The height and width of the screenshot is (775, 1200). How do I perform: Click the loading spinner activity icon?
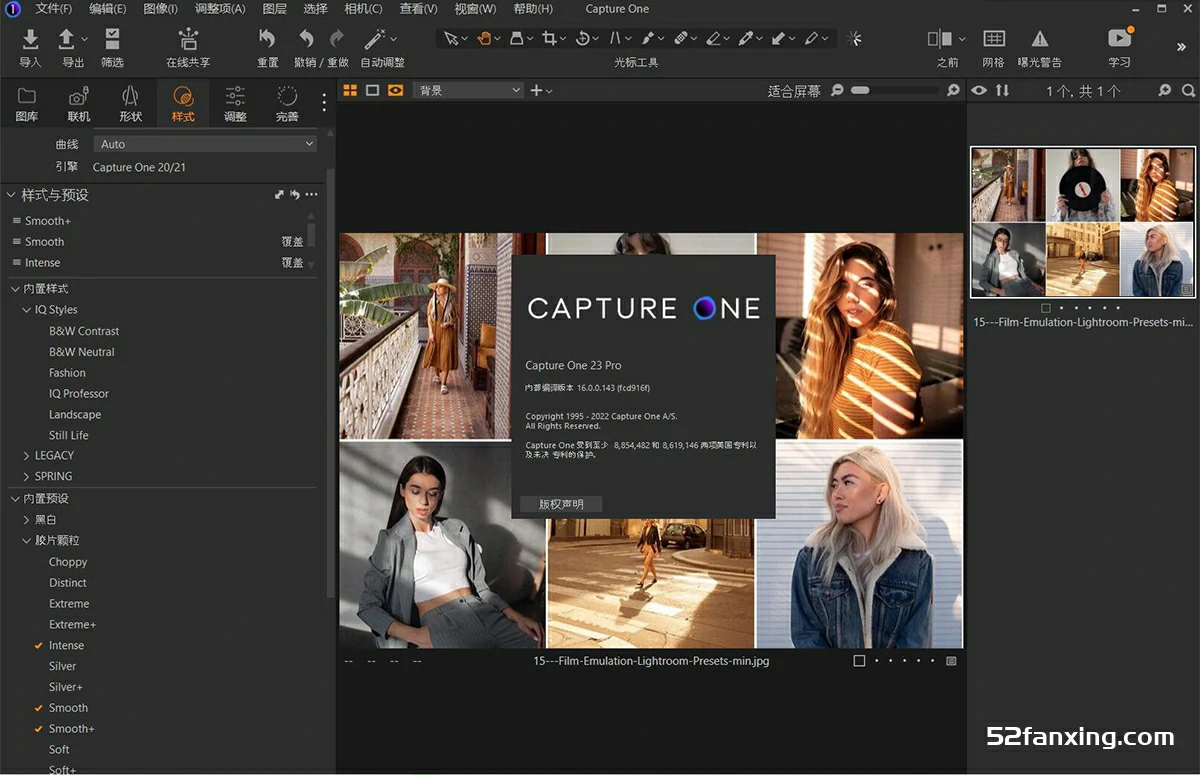pos(854,38)
